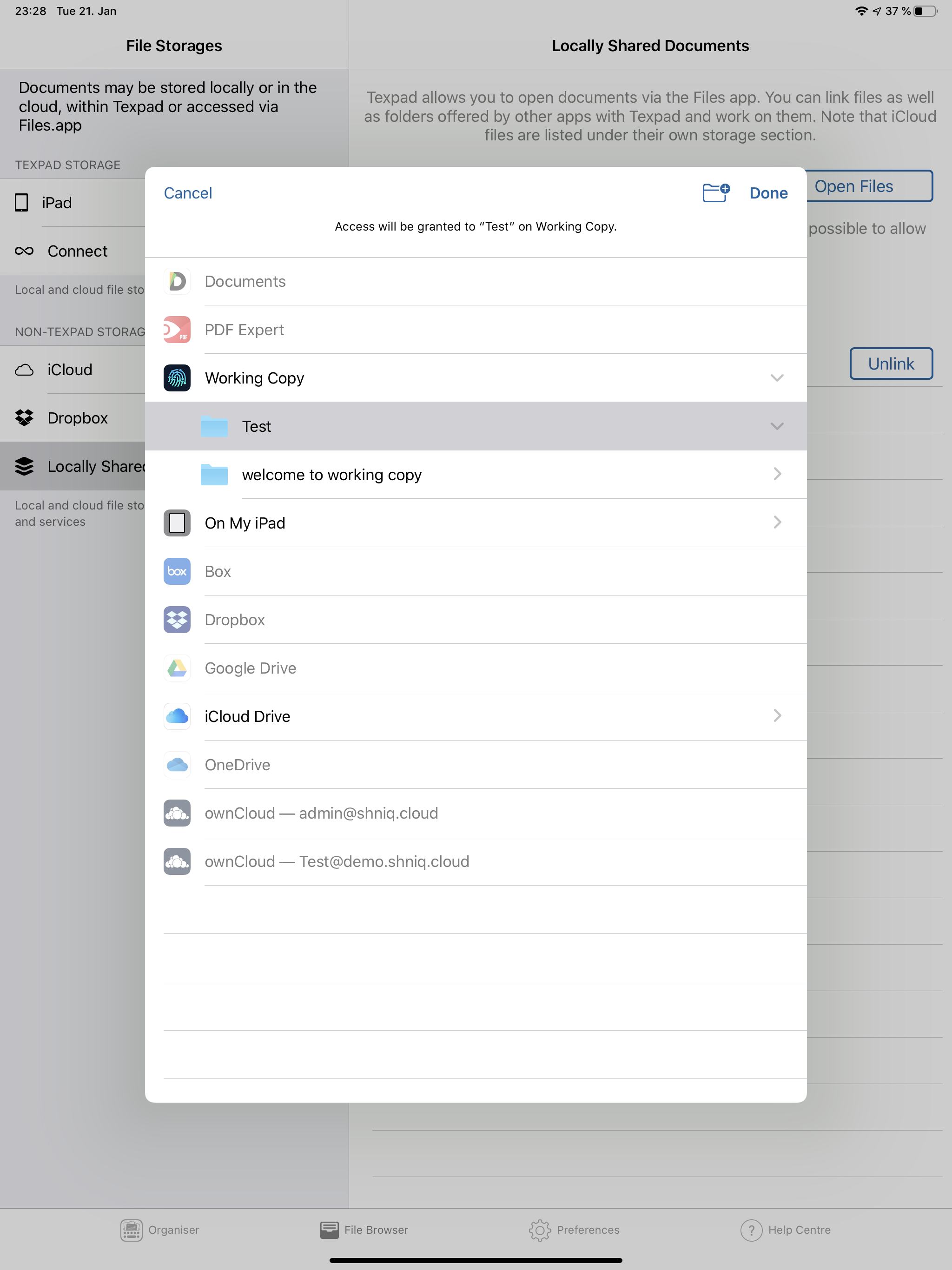Expand the welcome to working copy folder chevron
The width and height of the screenshot is (952, 1270).
[x=777, y=474]
